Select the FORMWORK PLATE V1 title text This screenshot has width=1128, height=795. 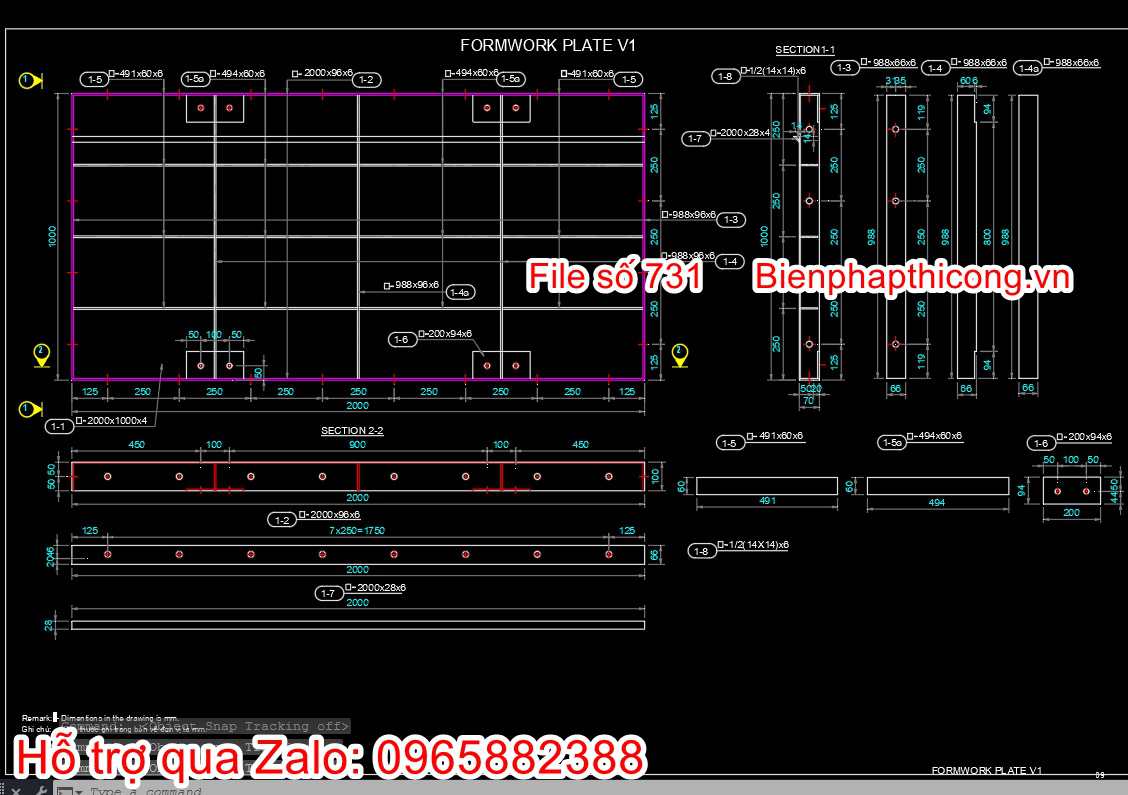[550, 45]
